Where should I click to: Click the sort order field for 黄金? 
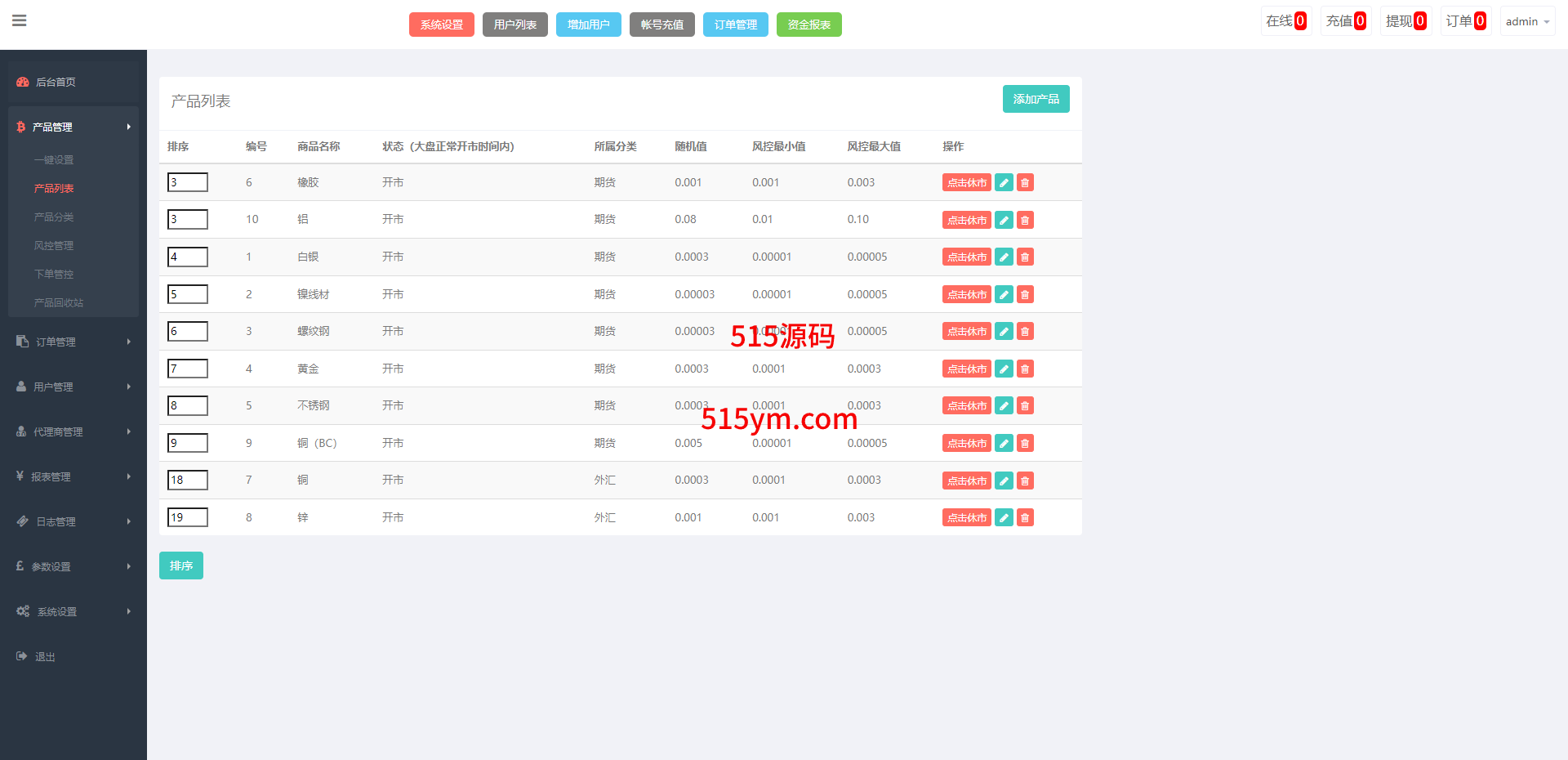pos(188,369)
